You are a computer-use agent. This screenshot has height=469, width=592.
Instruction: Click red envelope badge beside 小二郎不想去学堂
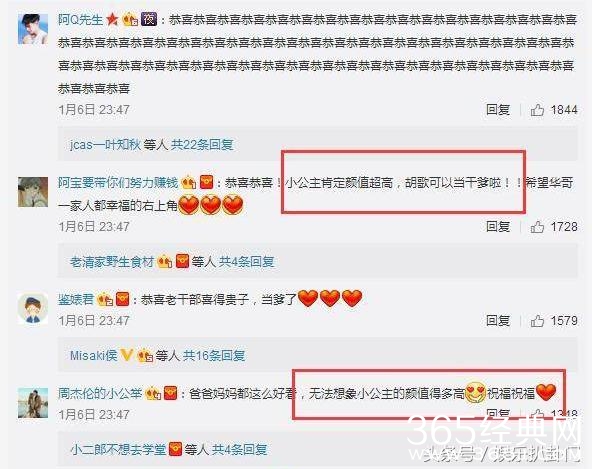coord(175,449)
